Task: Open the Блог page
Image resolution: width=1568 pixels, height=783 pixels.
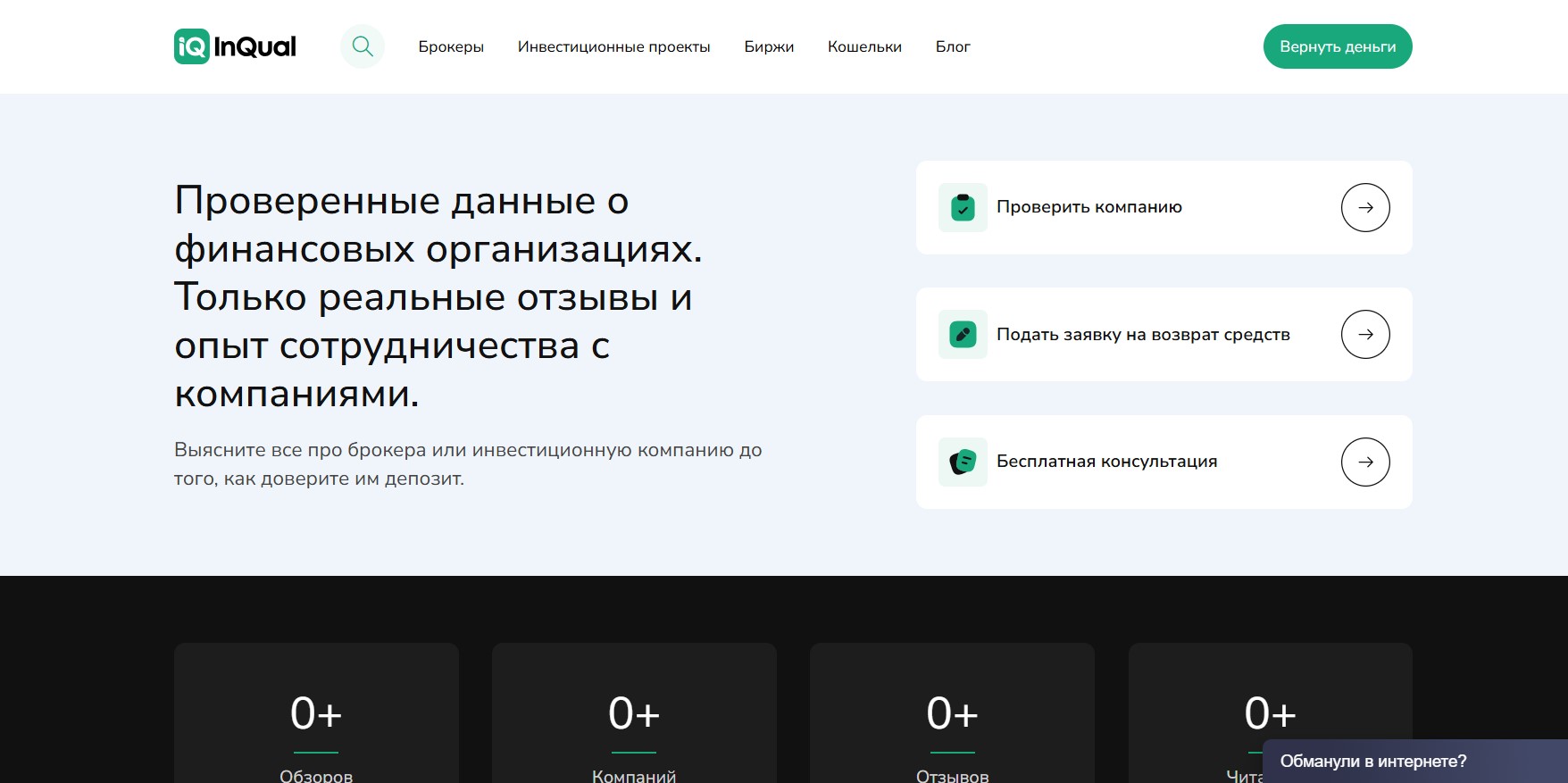Action: point(953,46)
